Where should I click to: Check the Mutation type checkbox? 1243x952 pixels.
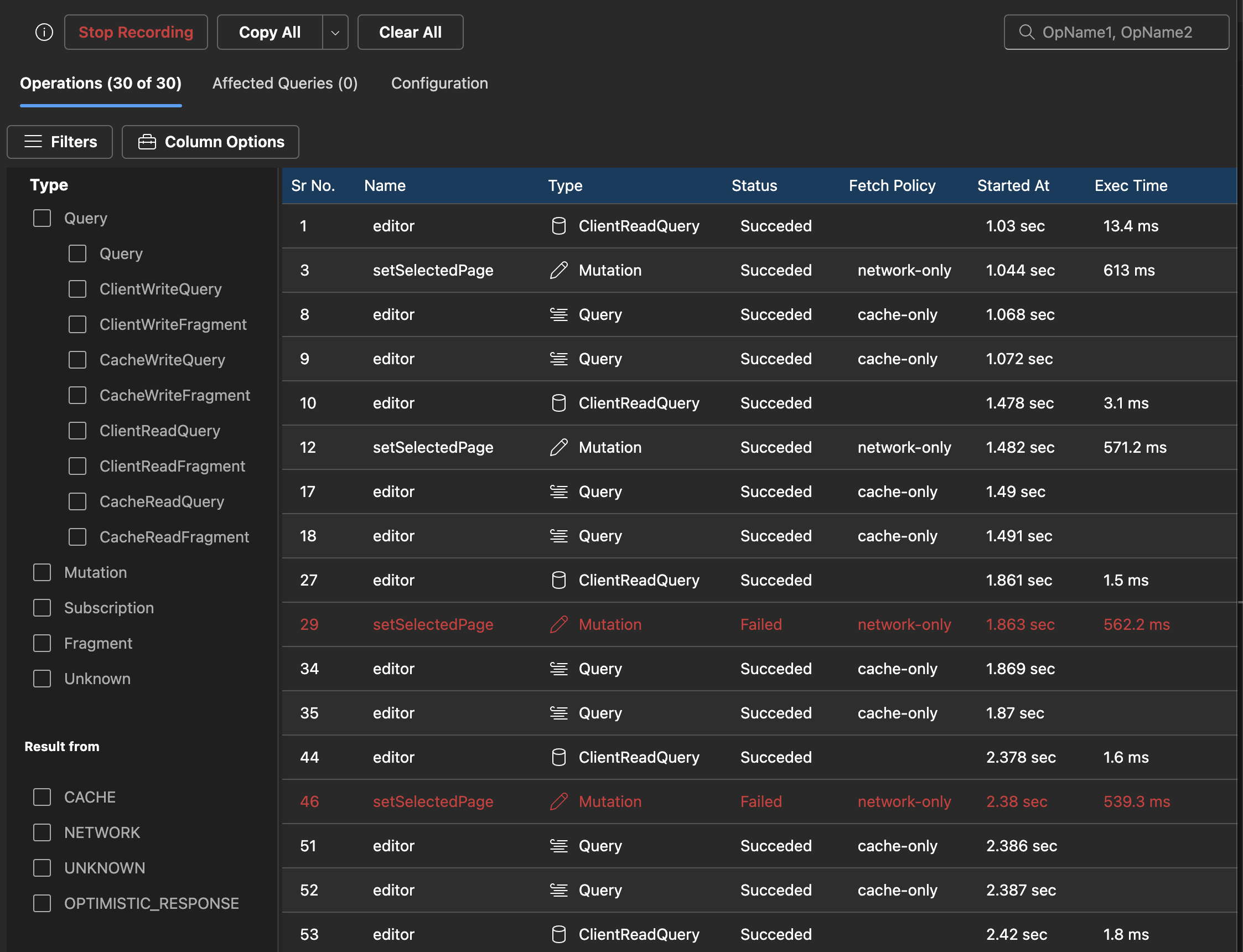tap(42, 572)
